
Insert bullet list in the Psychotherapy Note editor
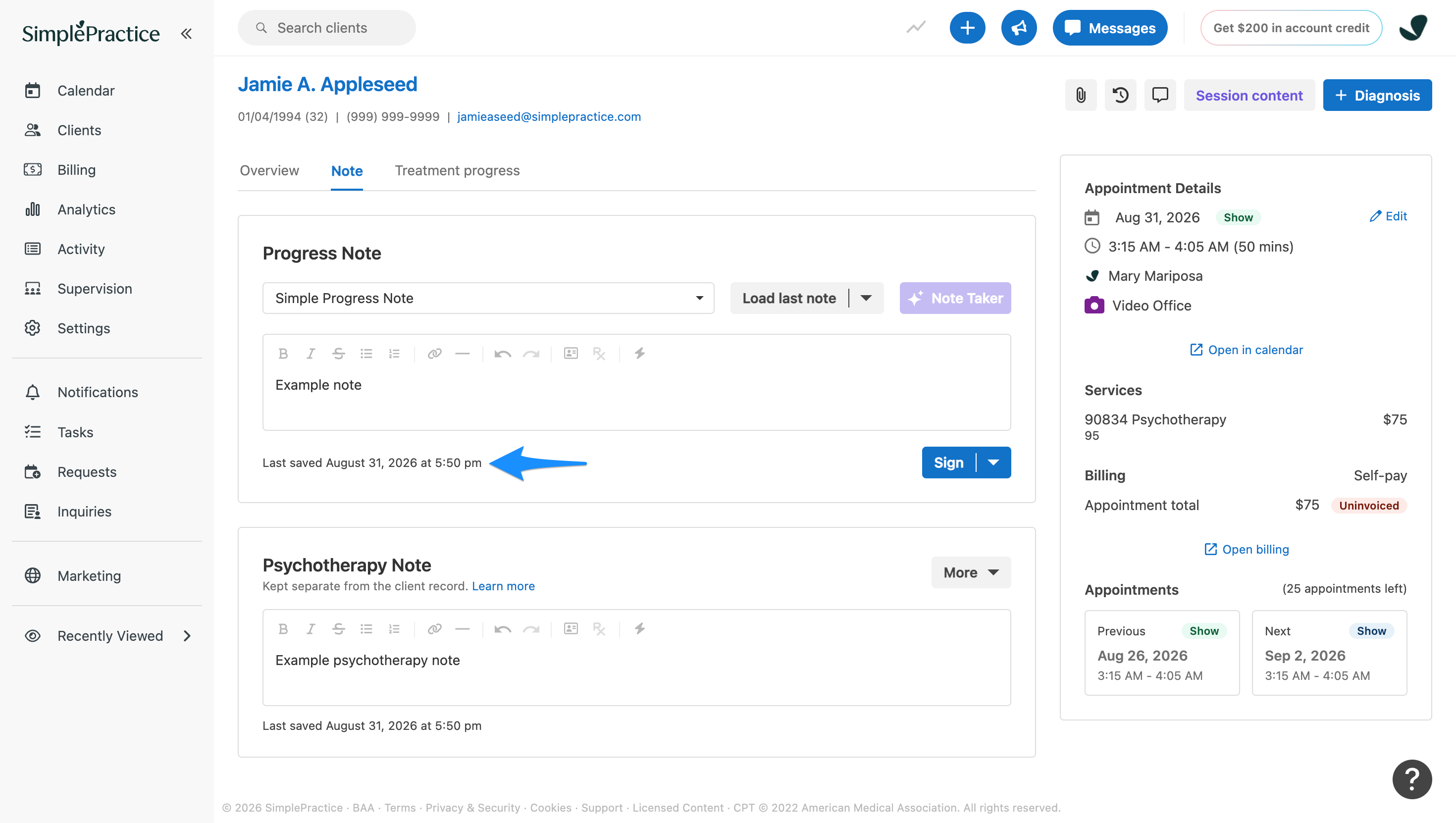(366, 629)
